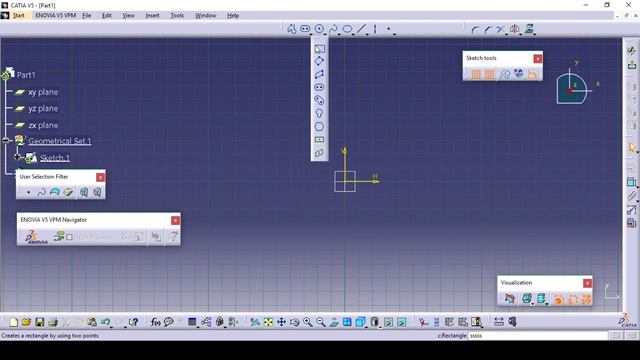Image resolution: width=640 pixels, height=360 pixels.
Task: Open the Insert menu
Action: (x=152, y=16)
